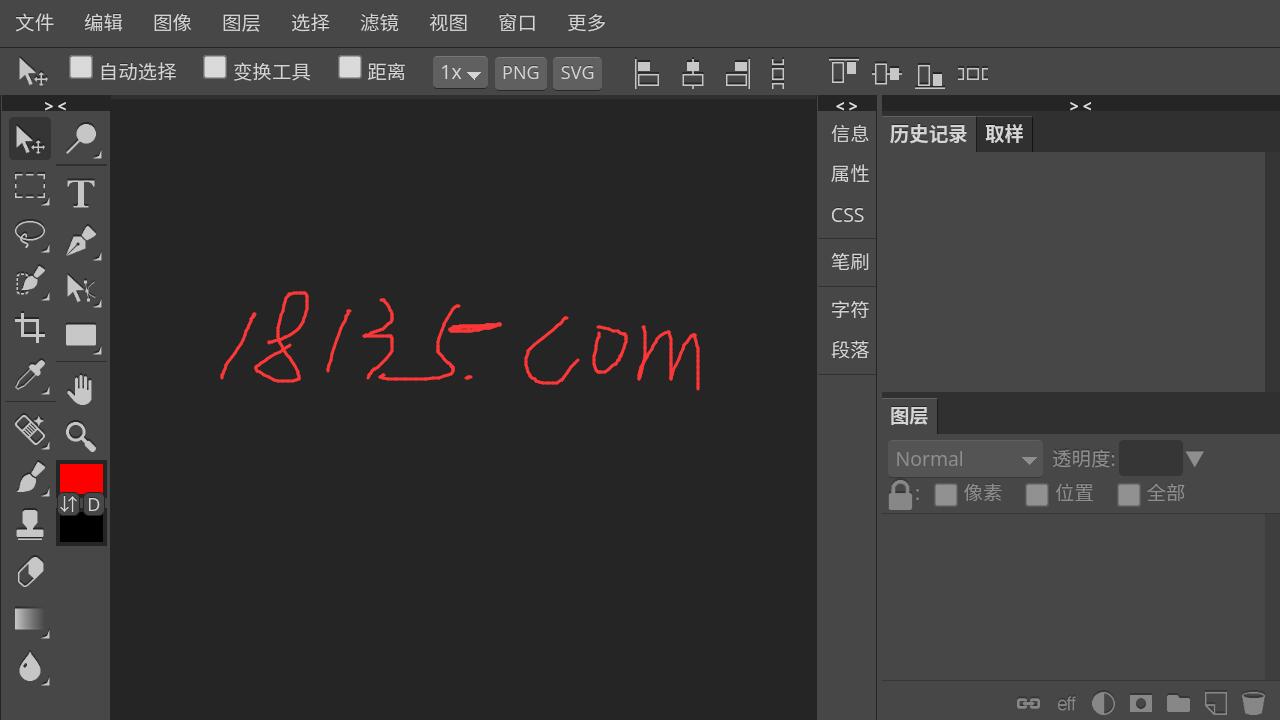Select the Object Selection tool

30,283
